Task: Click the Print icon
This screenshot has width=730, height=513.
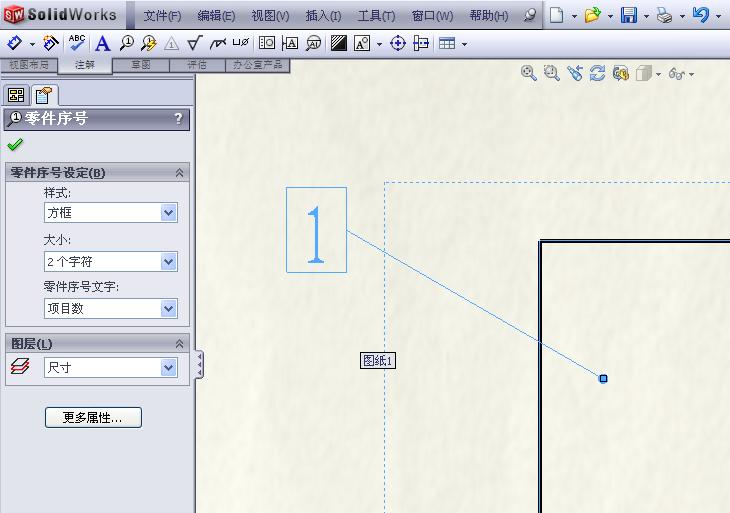Action: click(664, 15)
